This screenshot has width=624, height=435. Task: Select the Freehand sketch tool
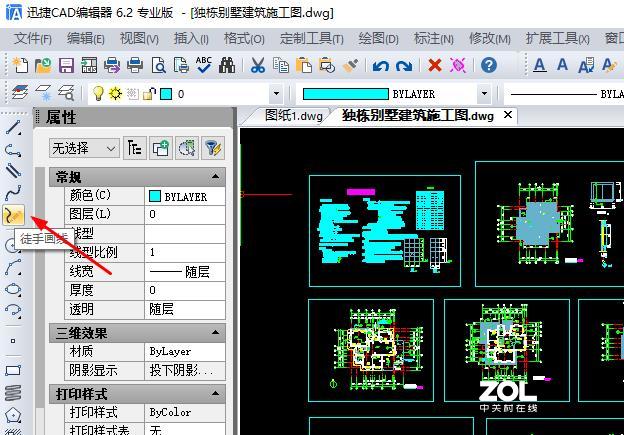click(x=14, y=215)
